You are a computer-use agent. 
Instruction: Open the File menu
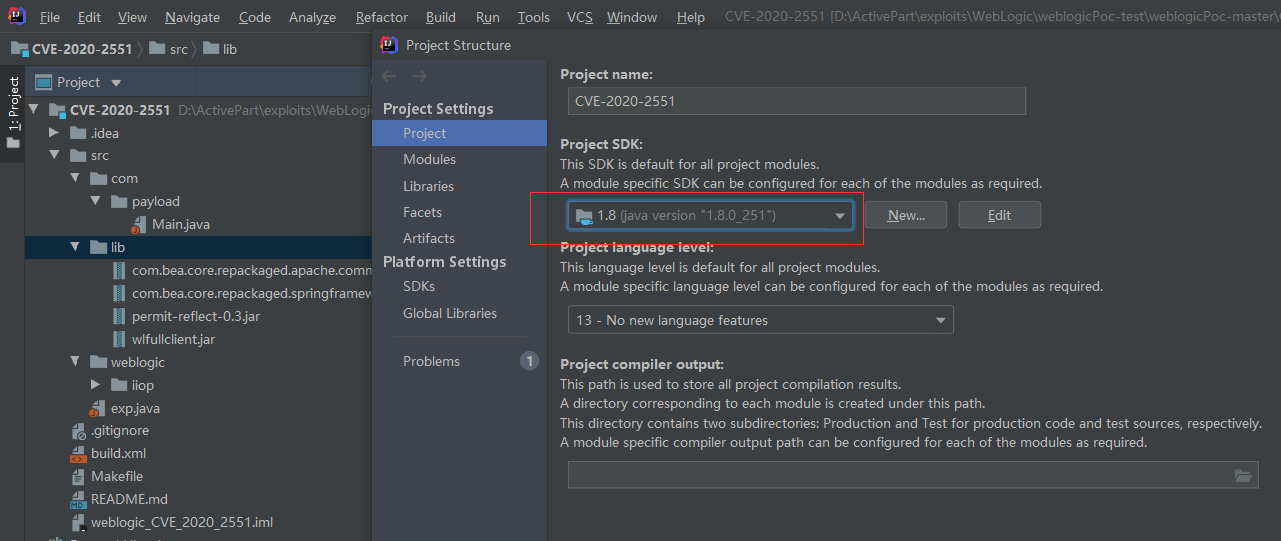pos(50,17)
